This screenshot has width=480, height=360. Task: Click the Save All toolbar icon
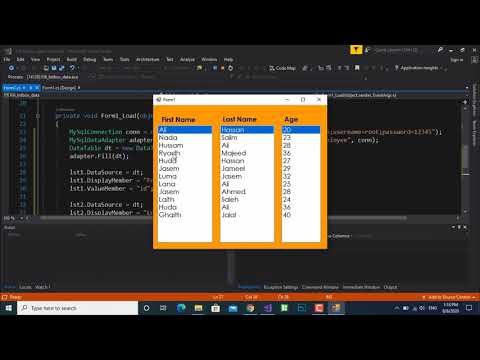[x=62, y=68]
